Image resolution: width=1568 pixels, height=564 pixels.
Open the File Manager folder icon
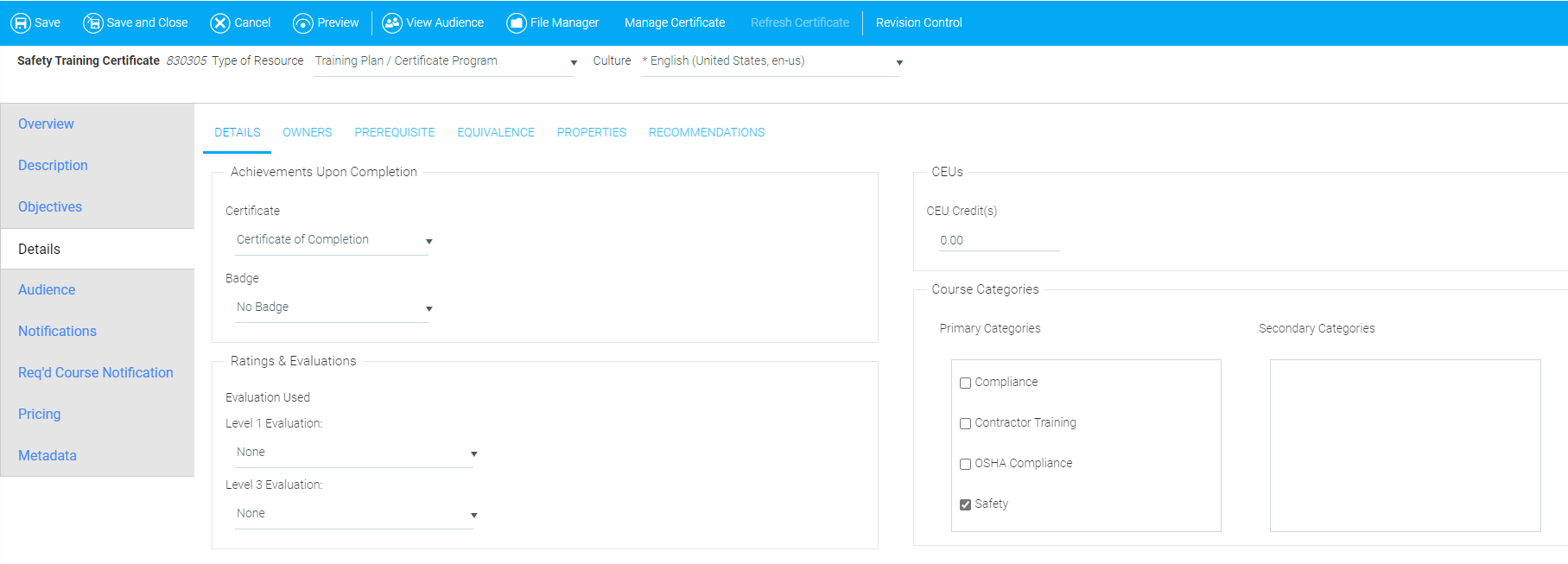[x=516, y=23]
